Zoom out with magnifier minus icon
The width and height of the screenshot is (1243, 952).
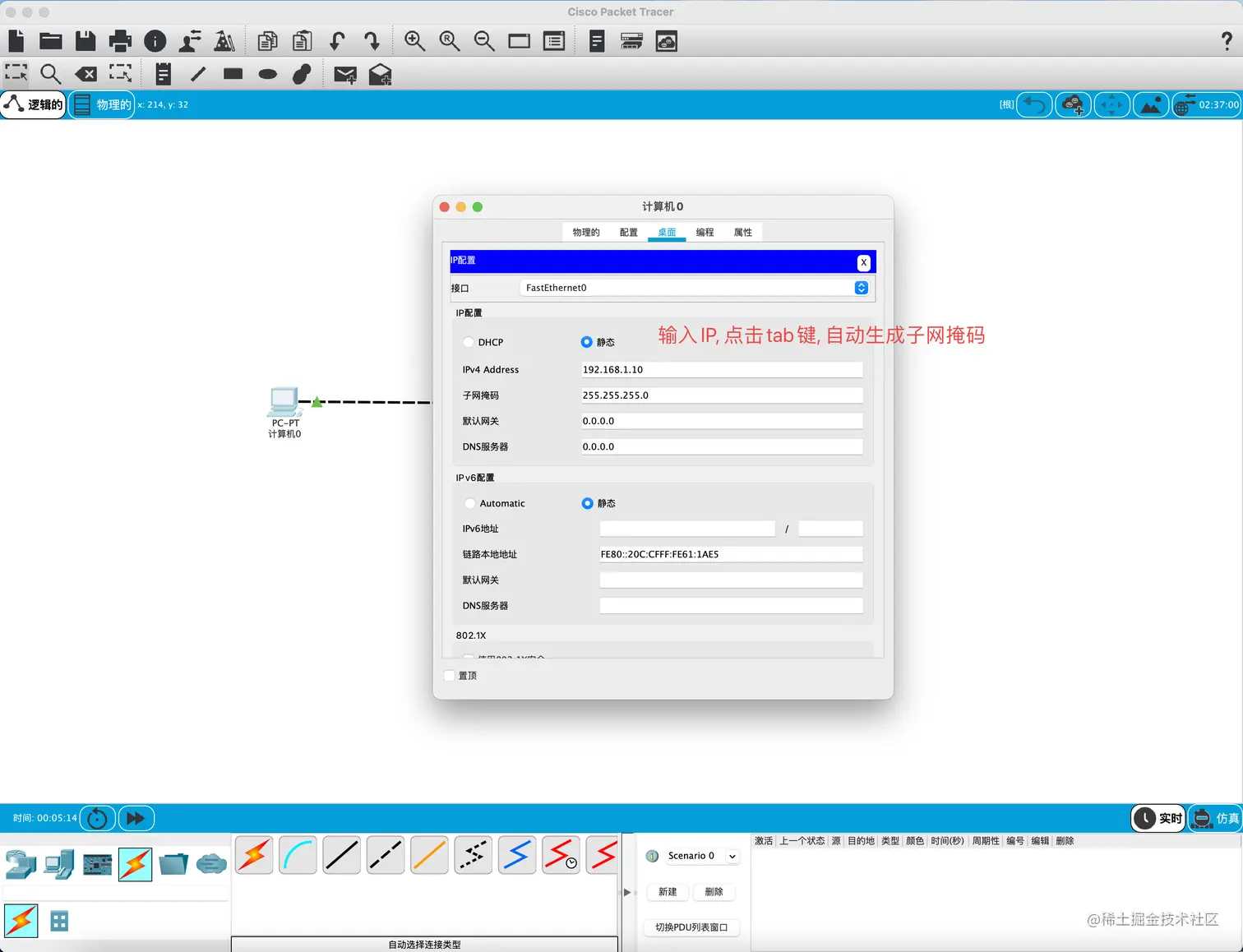pos(484,40)
